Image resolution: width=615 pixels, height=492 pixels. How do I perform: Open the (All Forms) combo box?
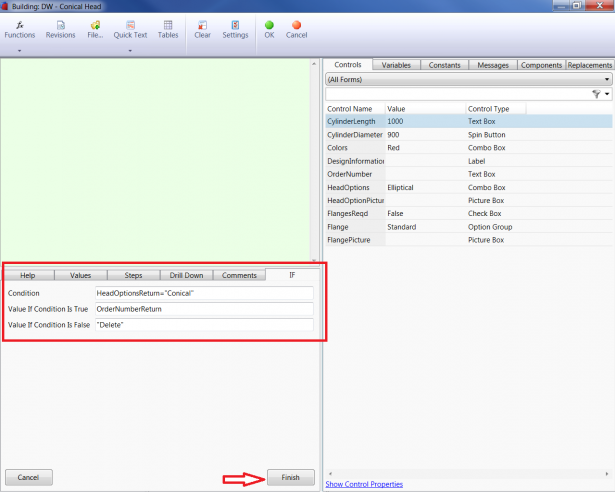click(468, 78)
